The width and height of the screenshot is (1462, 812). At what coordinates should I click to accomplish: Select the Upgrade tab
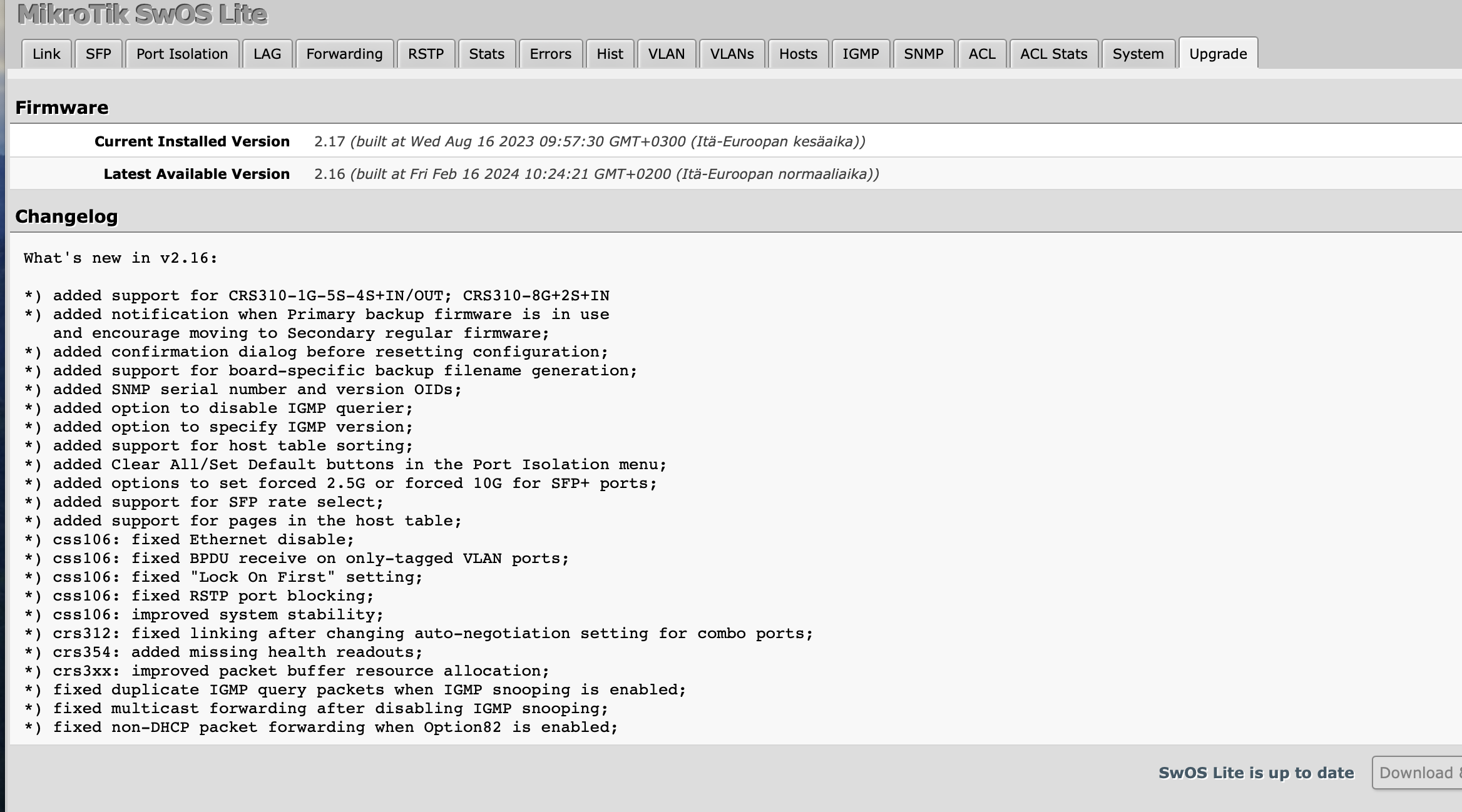click(1218, 53)
